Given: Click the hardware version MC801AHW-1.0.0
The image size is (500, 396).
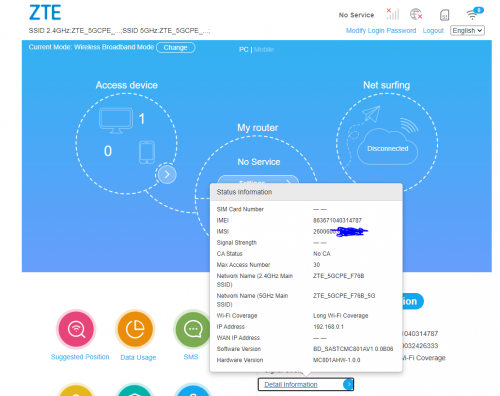Looking at the screenshot, I should coord(337,360).
